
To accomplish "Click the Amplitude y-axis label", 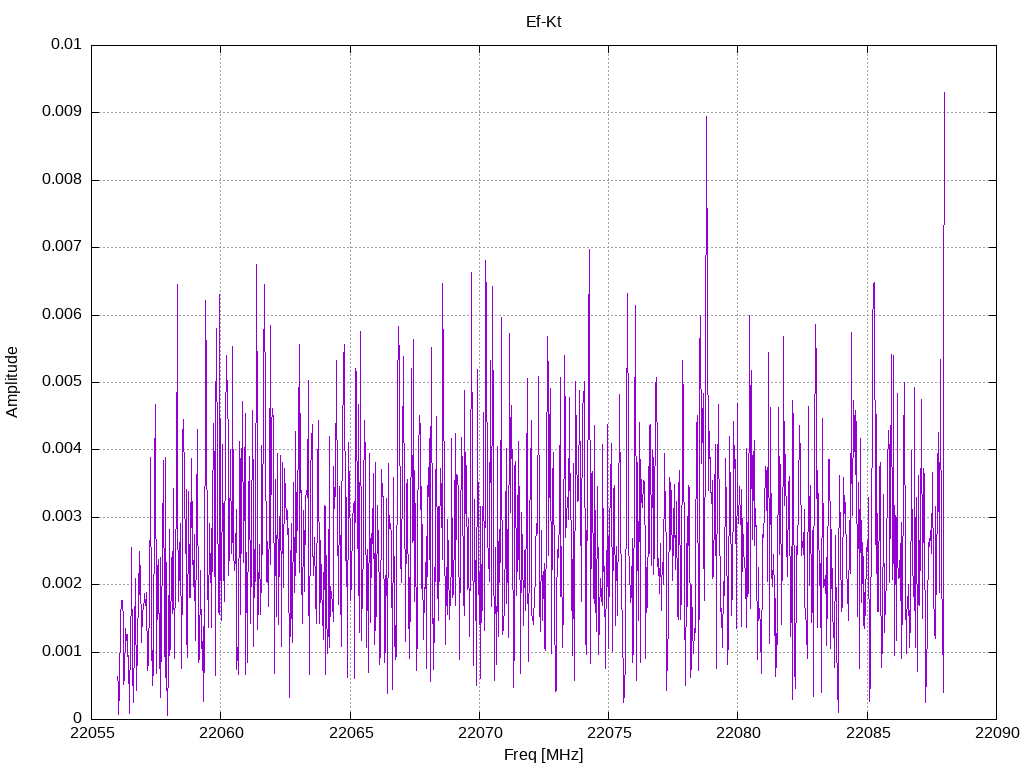I will coord(12,381).
